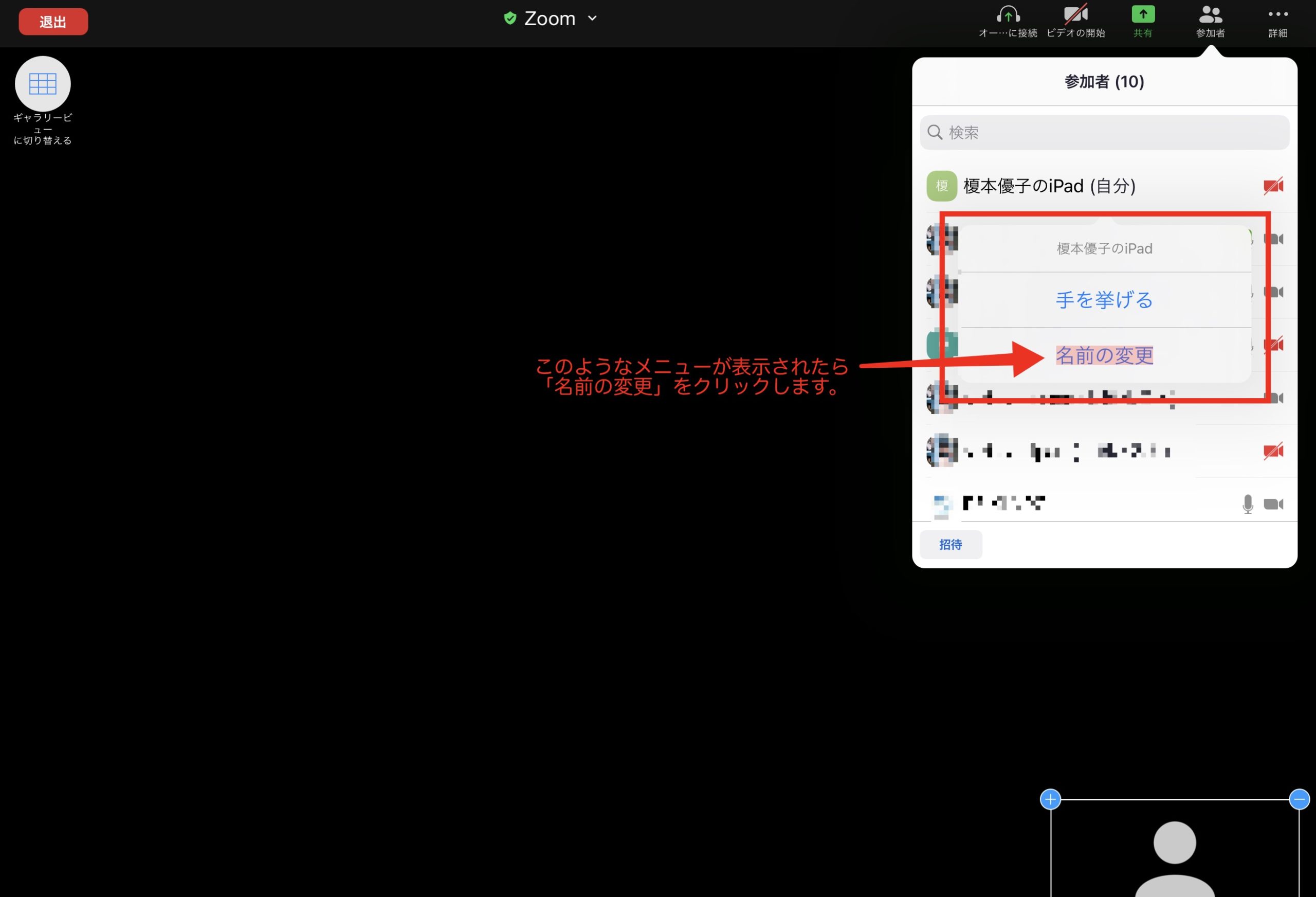
Task: Click the 榎本優子のiPad popup menu header
Action: pos(1104,249)
